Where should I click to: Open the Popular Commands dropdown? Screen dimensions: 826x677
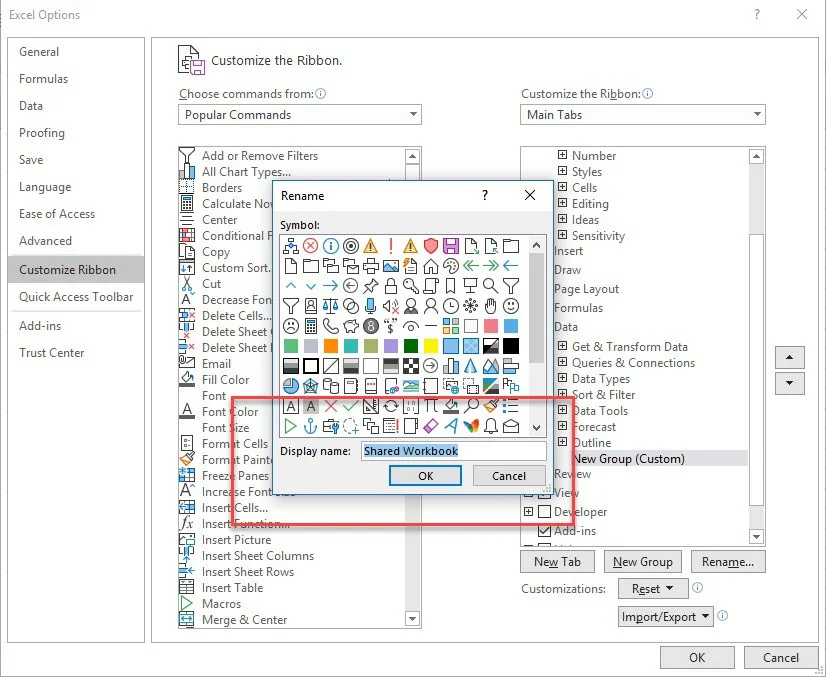[x=300, y=115]
